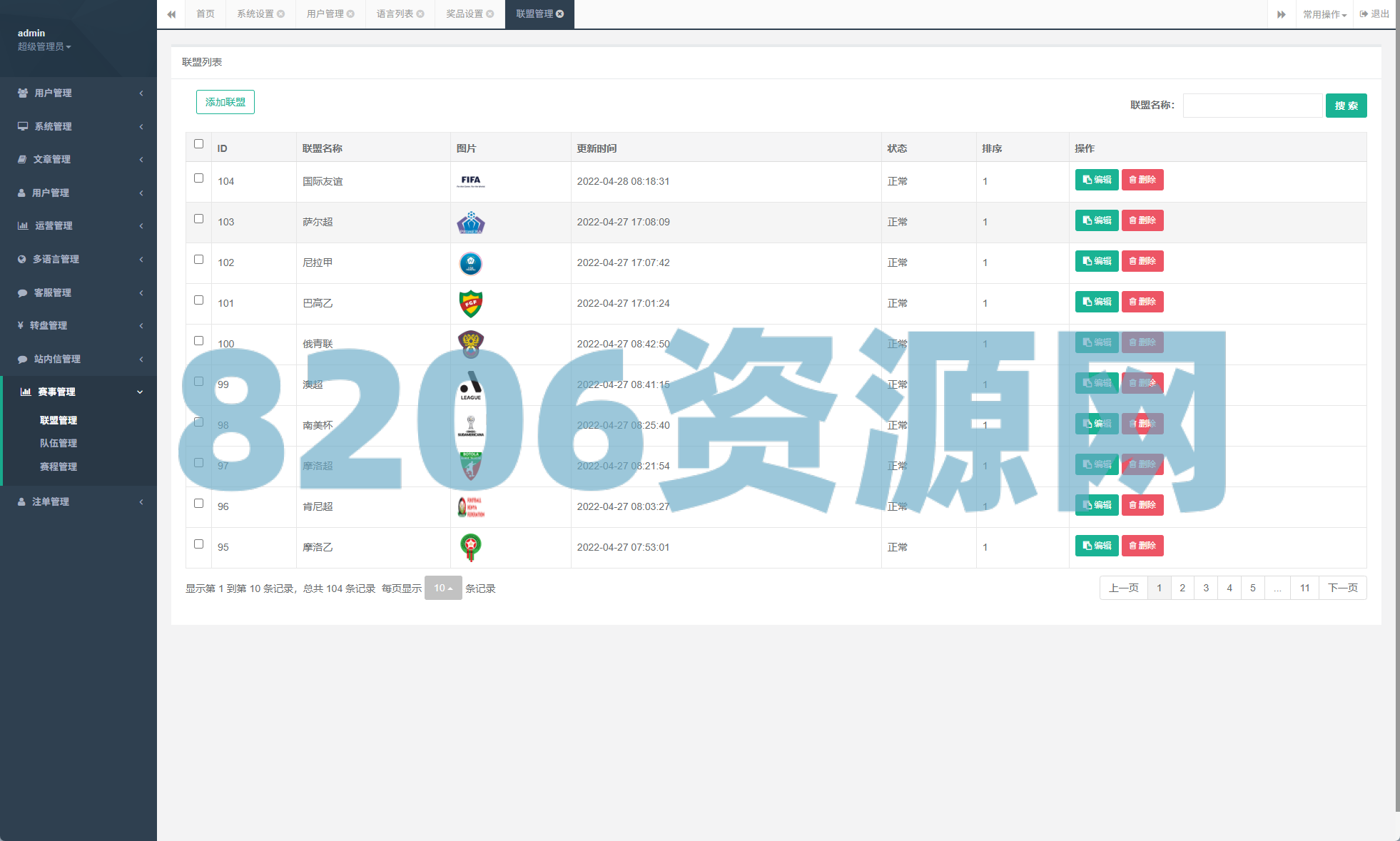Screen dimensions: 1400x841
Task: Click the yen icon beside 转盘管理
Action: point(21,325)
